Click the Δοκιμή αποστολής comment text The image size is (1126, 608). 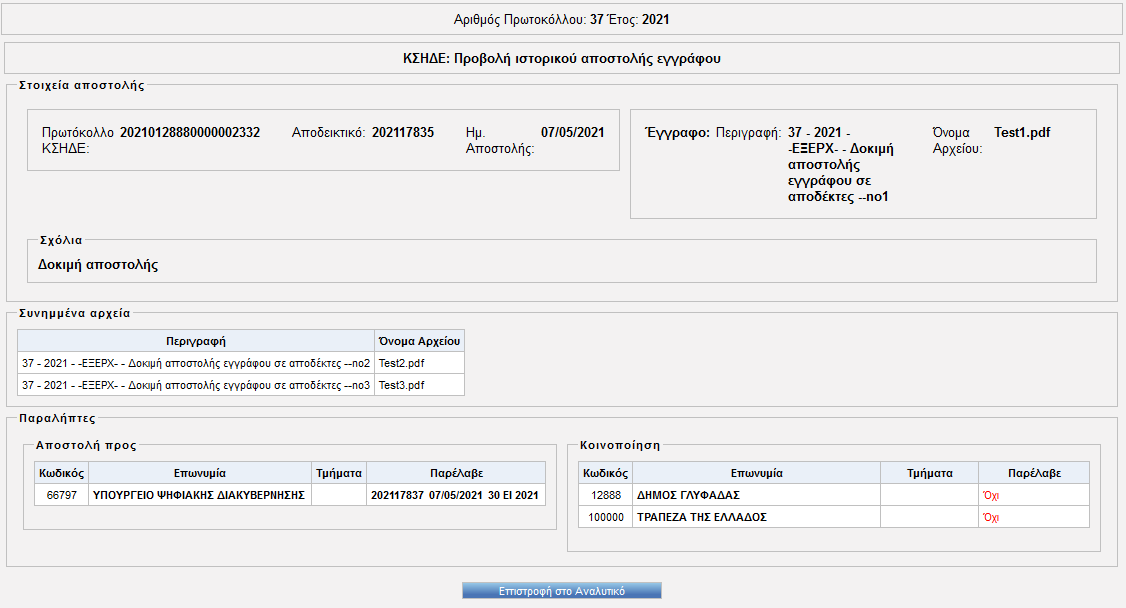tap(98, 265)
